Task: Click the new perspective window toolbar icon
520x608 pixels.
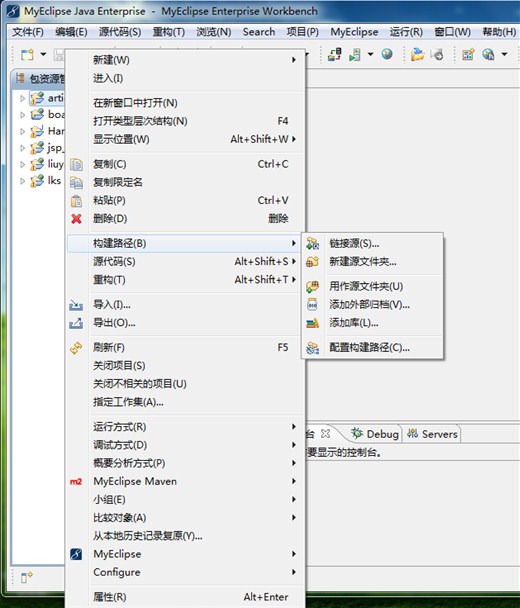Action: coord(468,55)
